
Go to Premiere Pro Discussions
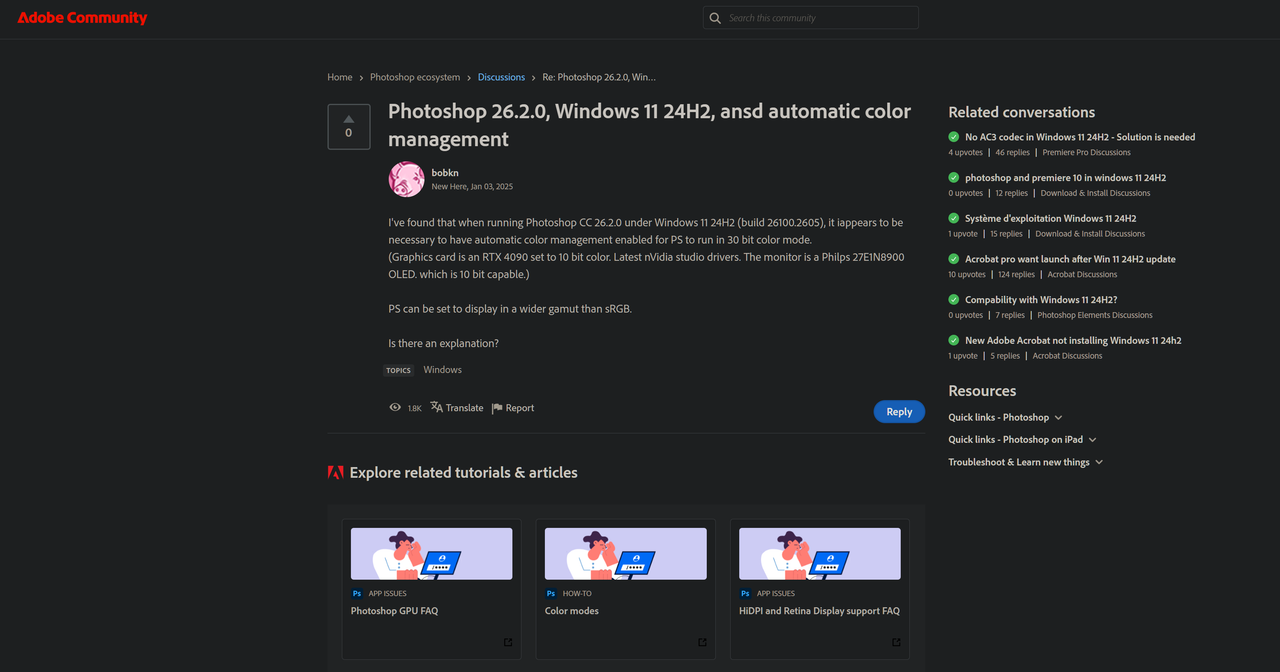[1086, 153]
